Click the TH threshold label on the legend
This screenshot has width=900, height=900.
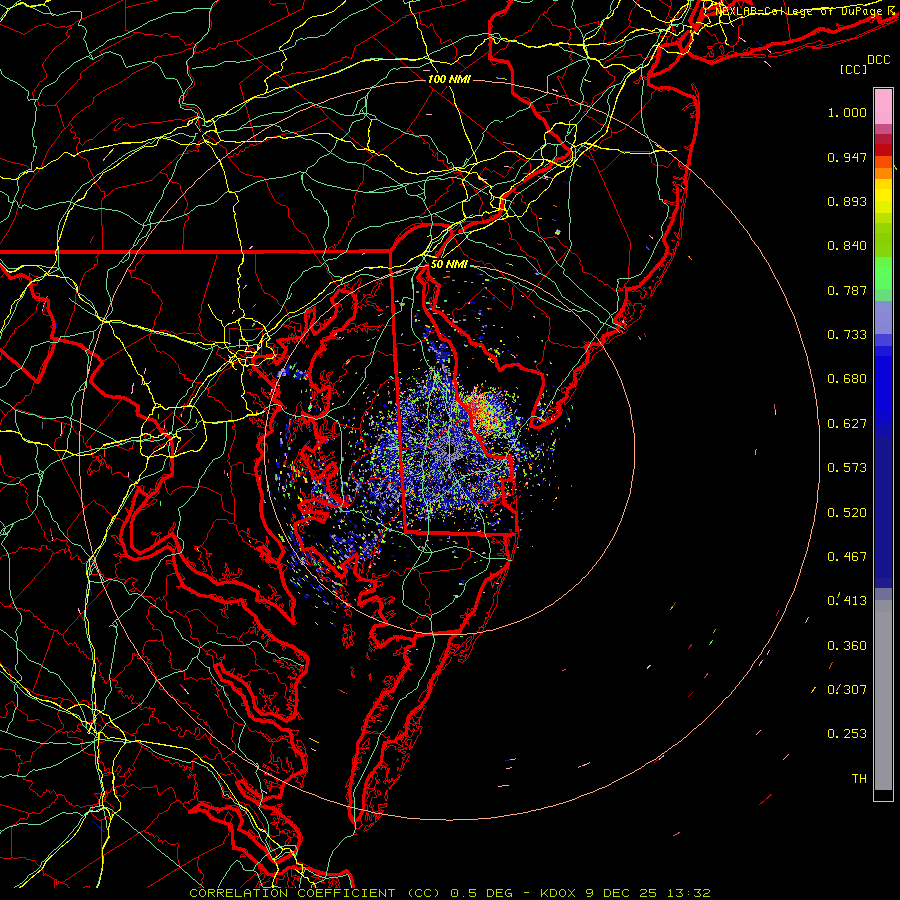click(x=859, y=779)
